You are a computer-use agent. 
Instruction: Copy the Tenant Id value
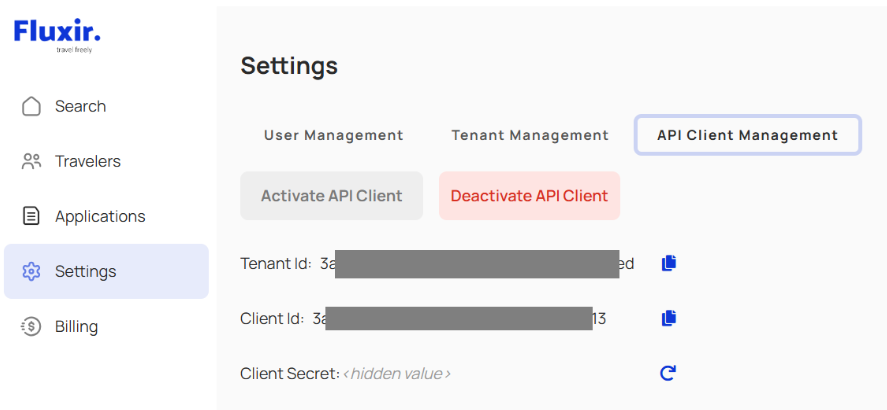click(669, 263)
